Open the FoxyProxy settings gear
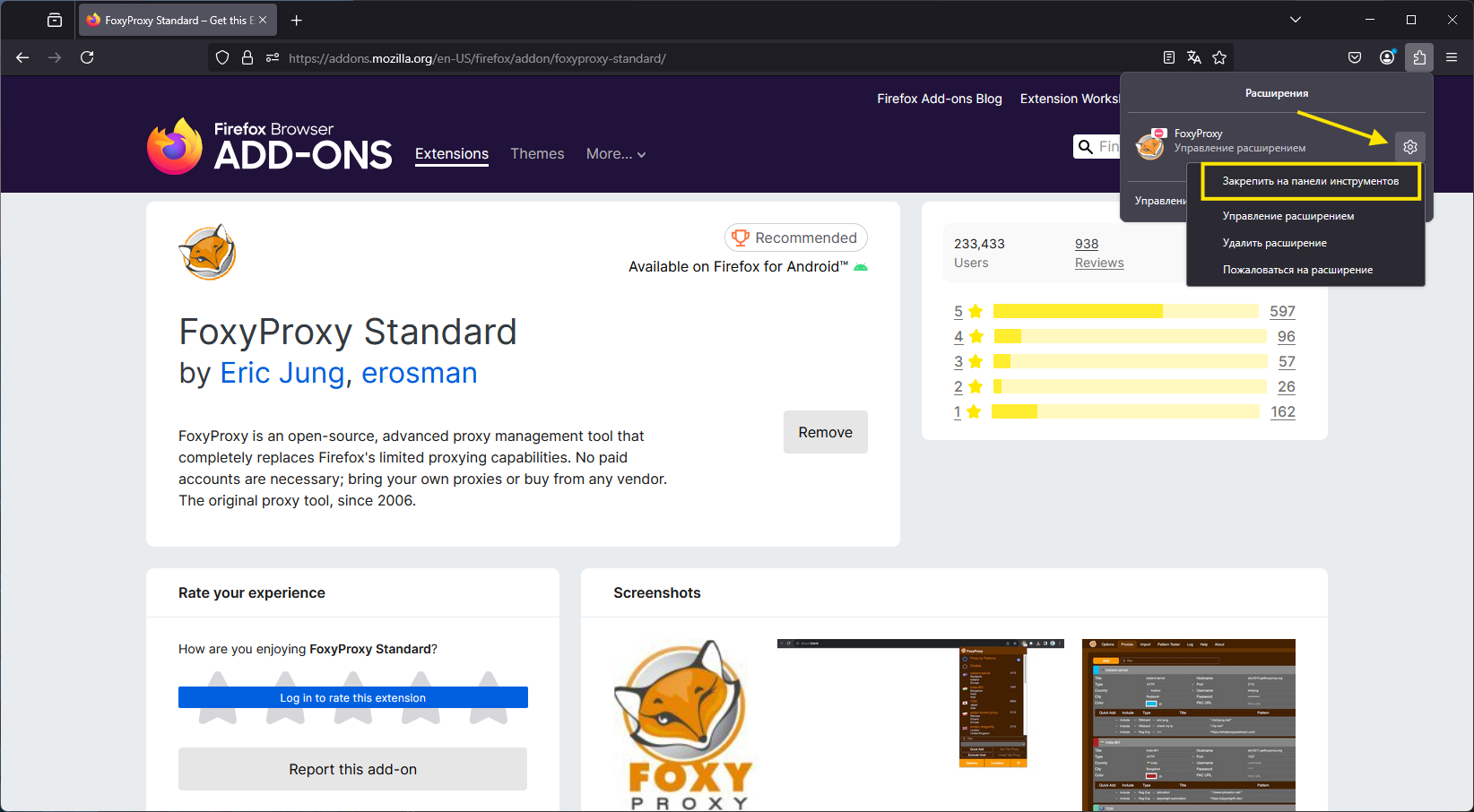The height and width of the screenshot is (812, 1474). point(1410,147)
